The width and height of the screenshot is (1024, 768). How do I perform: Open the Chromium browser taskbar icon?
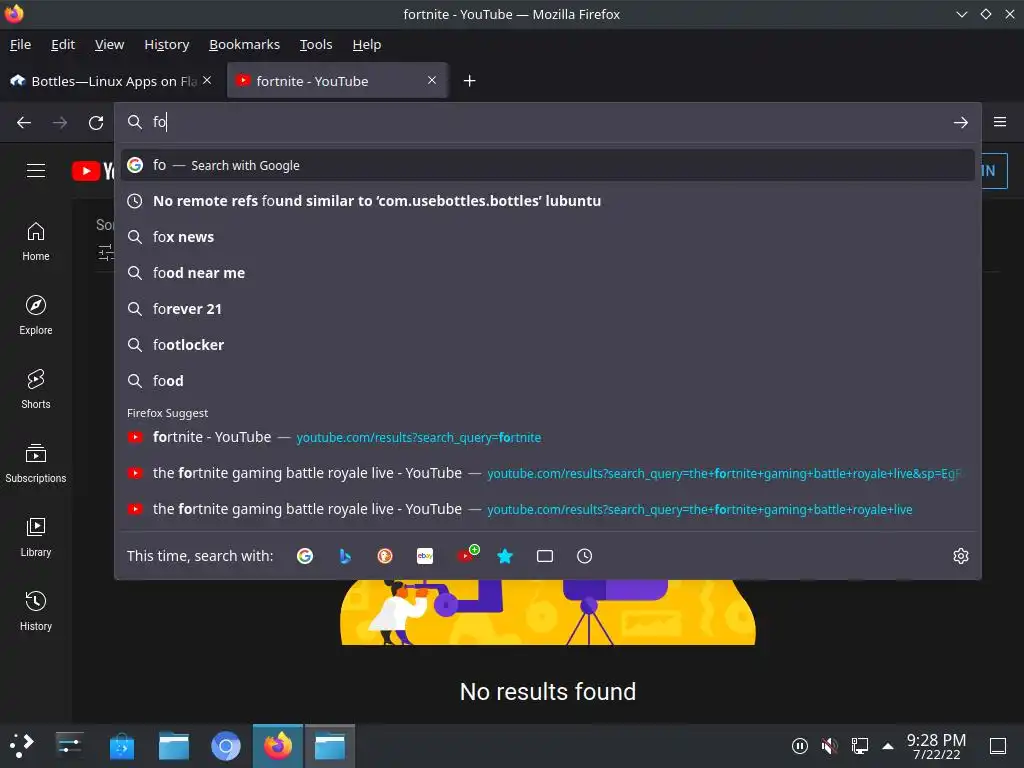pyautogui.click(x=226, y=746)
